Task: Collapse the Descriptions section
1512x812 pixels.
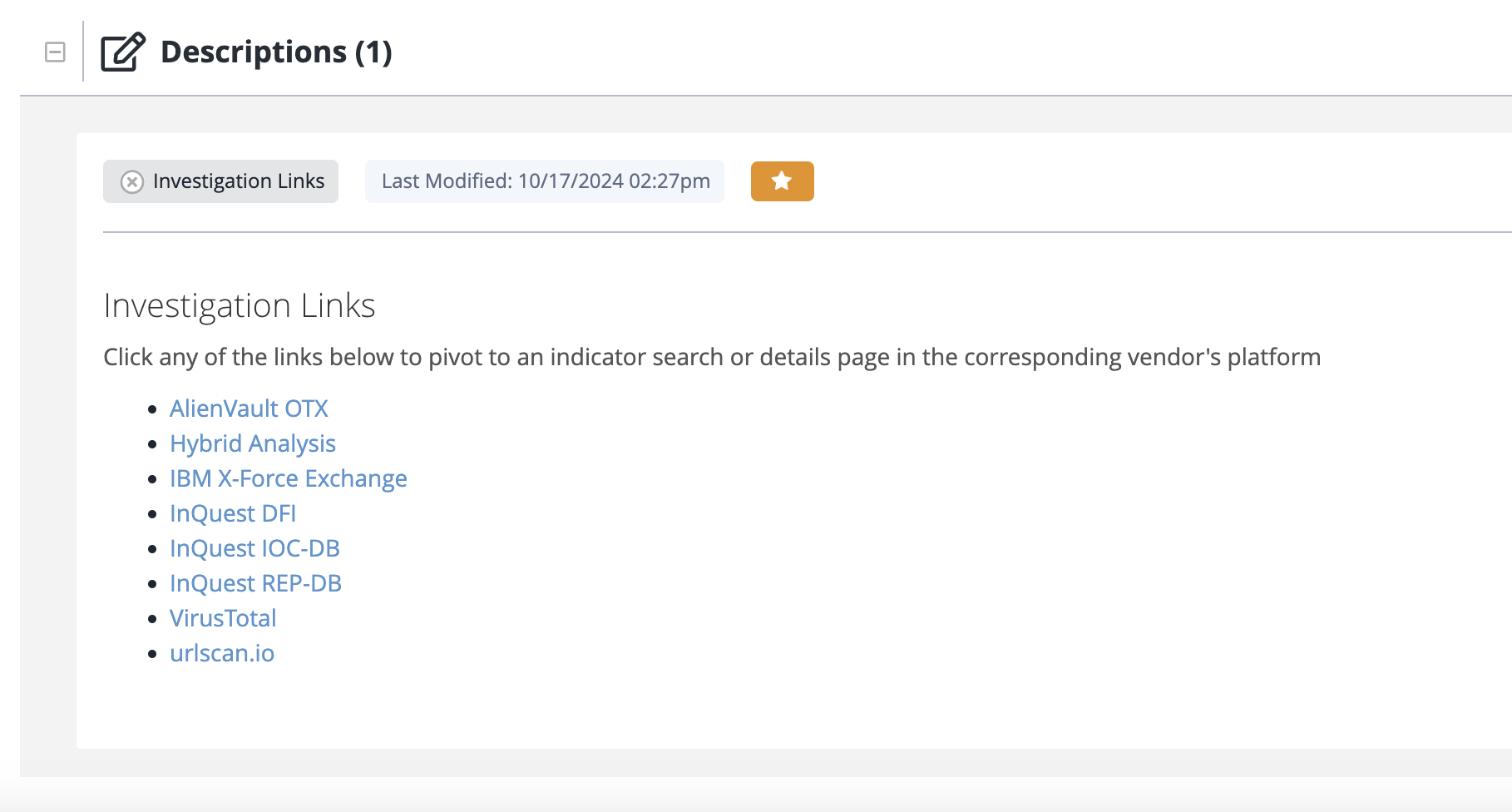Action: point(55,52)
